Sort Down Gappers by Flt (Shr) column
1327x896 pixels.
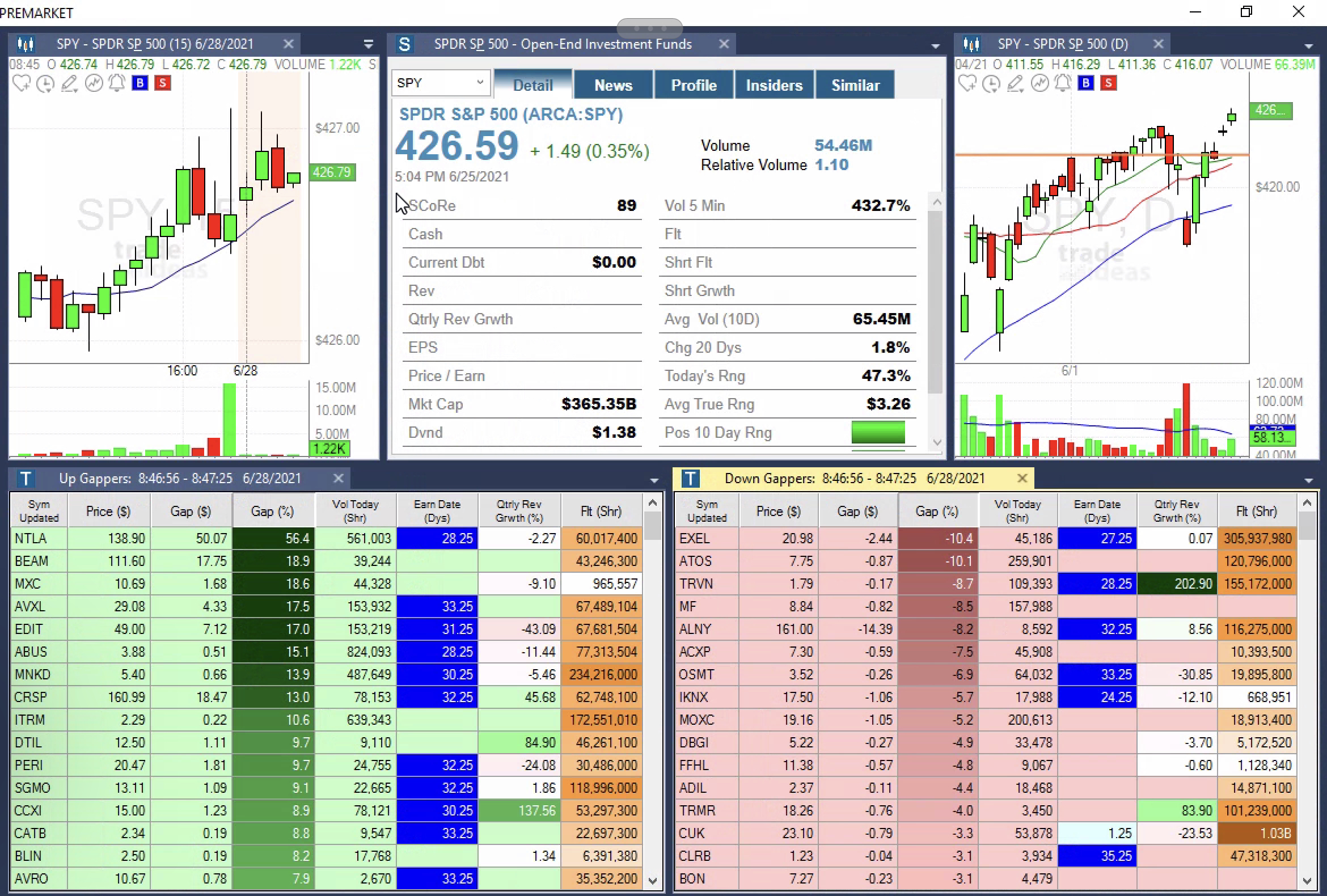tap(1256, 511)
